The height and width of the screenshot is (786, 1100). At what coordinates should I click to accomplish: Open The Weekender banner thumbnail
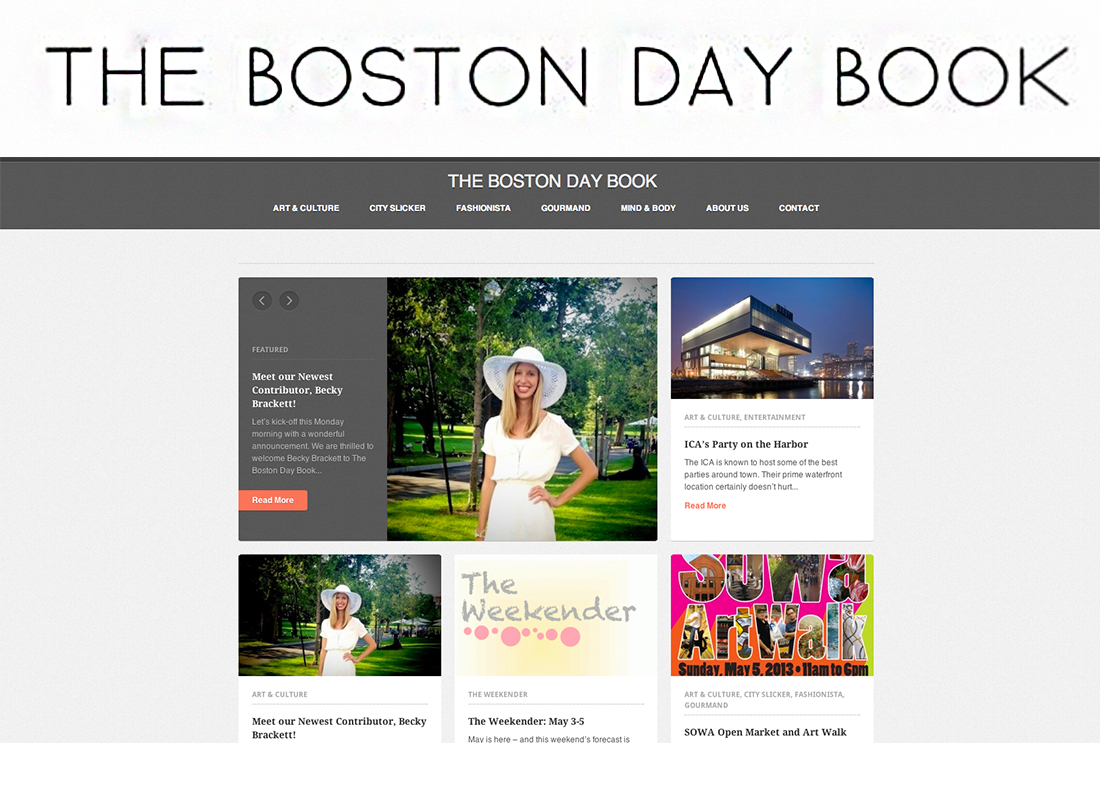pos(556,615)
